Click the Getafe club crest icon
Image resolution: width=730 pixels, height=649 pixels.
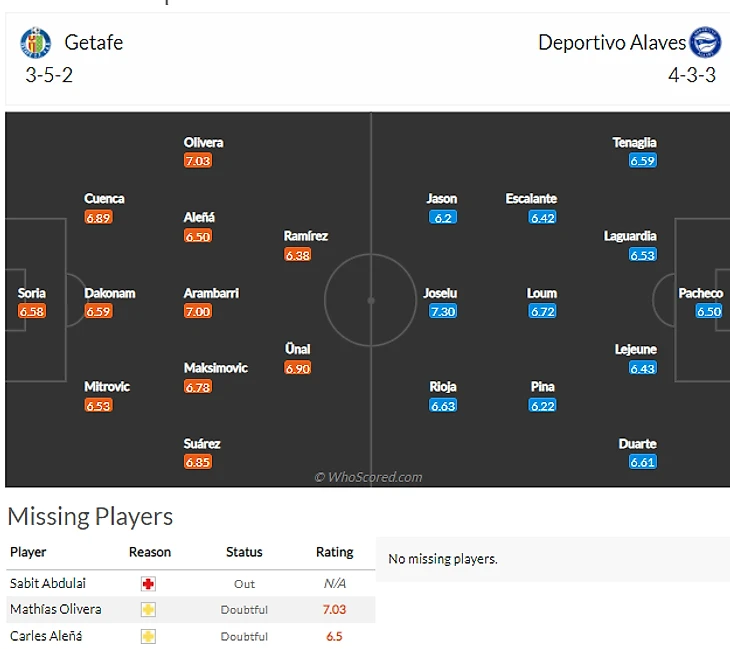(36, 43)
